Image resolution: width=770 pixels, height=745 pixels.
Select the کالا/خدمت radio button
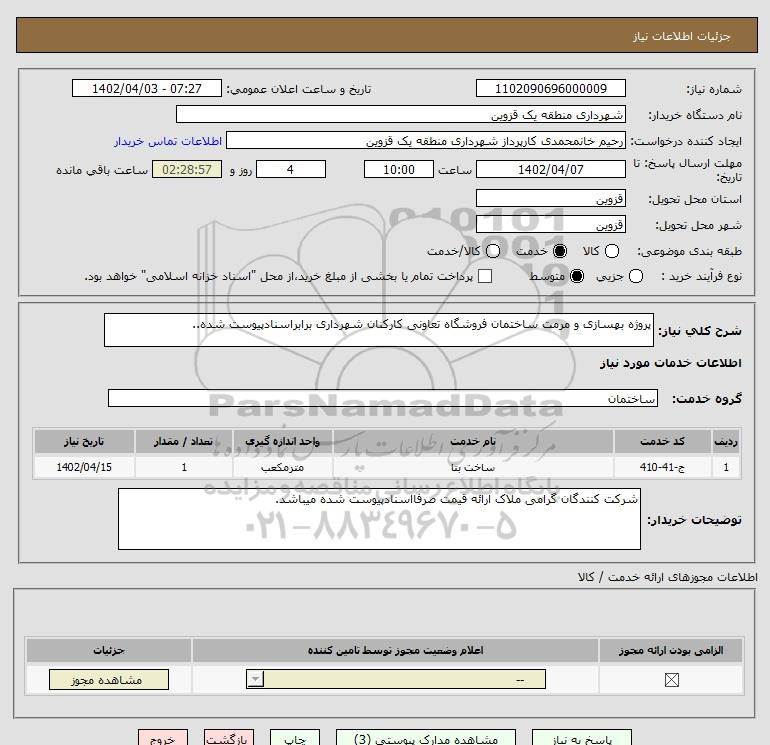(493, 251)
